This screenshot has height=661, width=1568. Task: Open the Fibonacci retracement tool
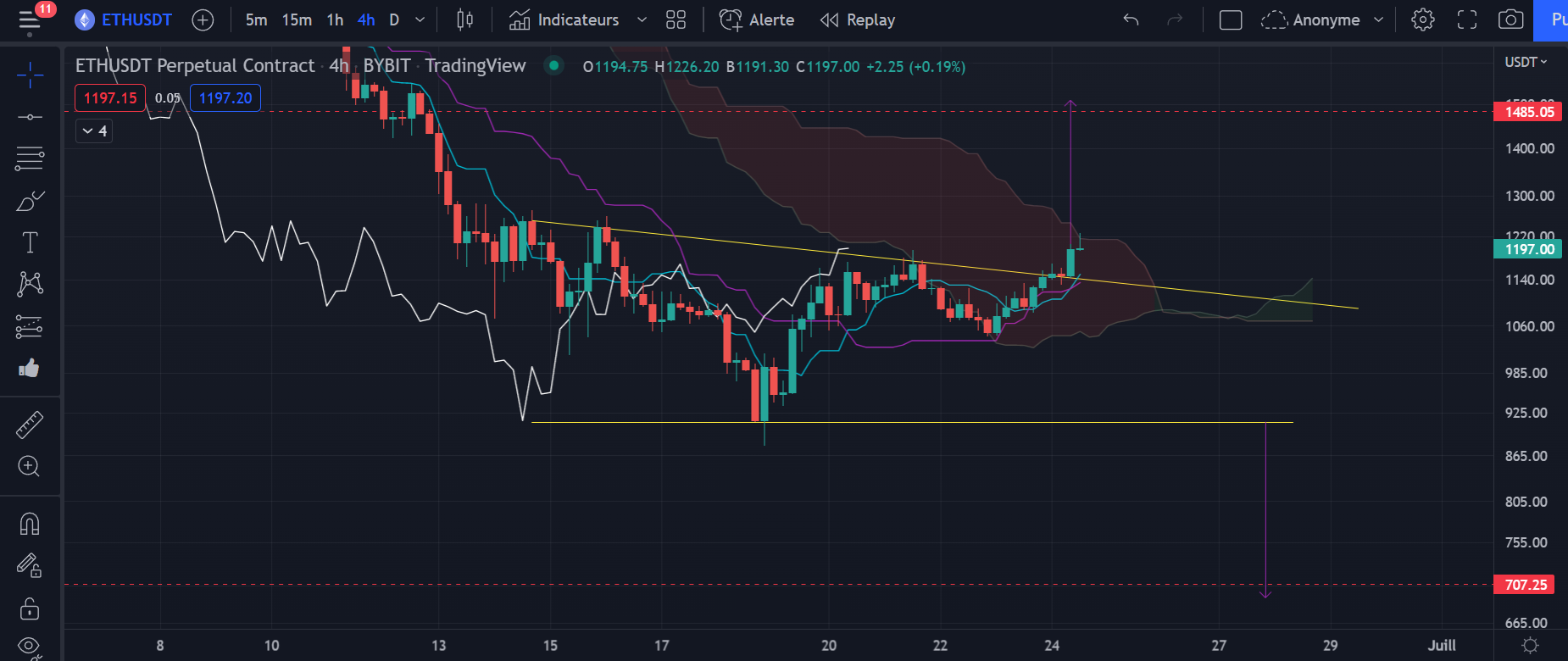(30, 158)
